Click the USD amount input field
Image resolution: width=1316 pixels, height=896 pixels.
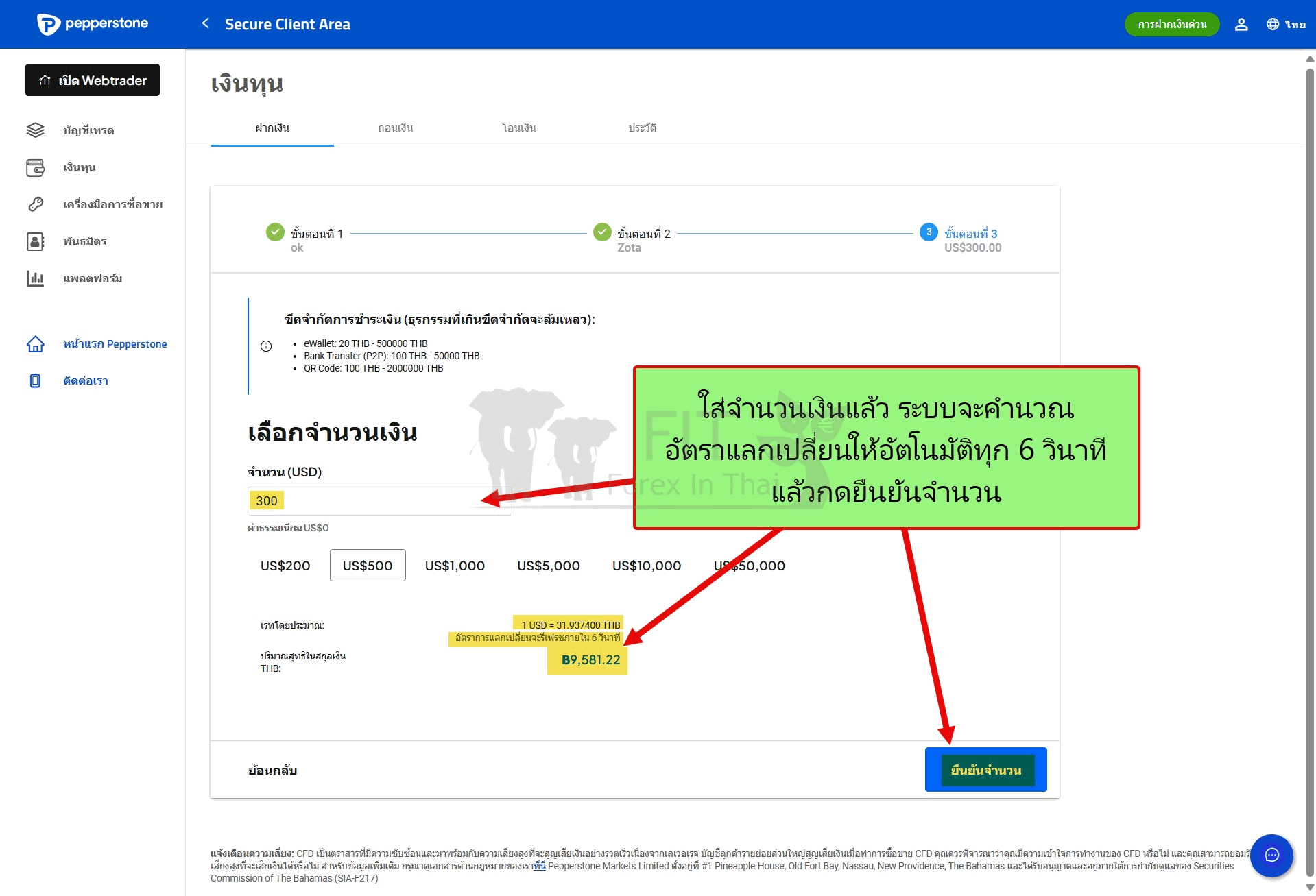point(379,501)
